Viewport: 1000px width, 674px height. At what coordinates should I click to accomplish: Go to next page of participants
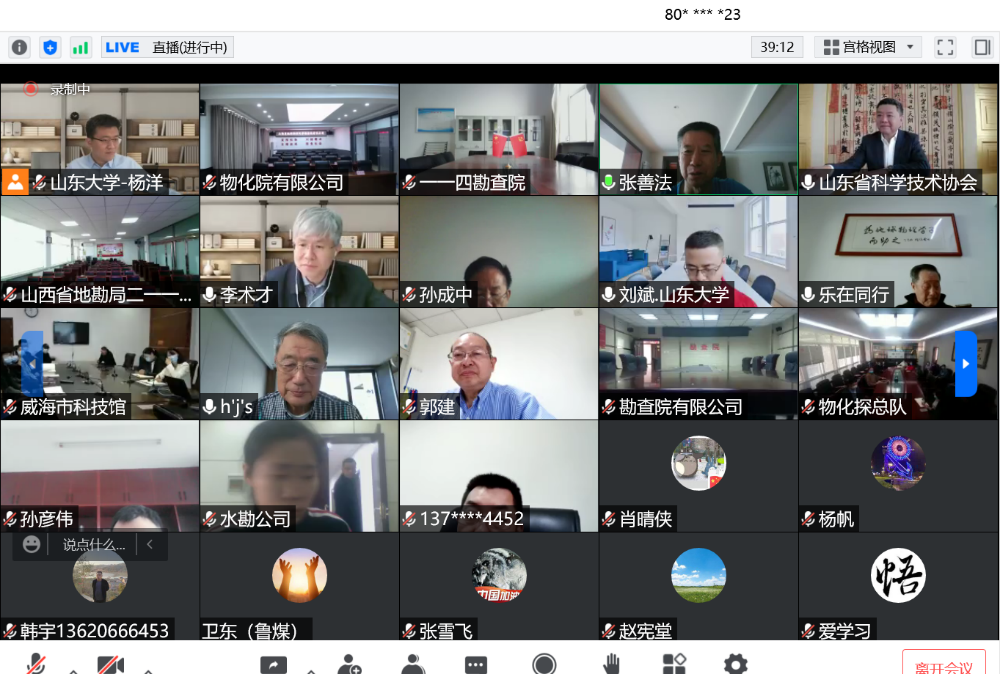tap(965, 363)
